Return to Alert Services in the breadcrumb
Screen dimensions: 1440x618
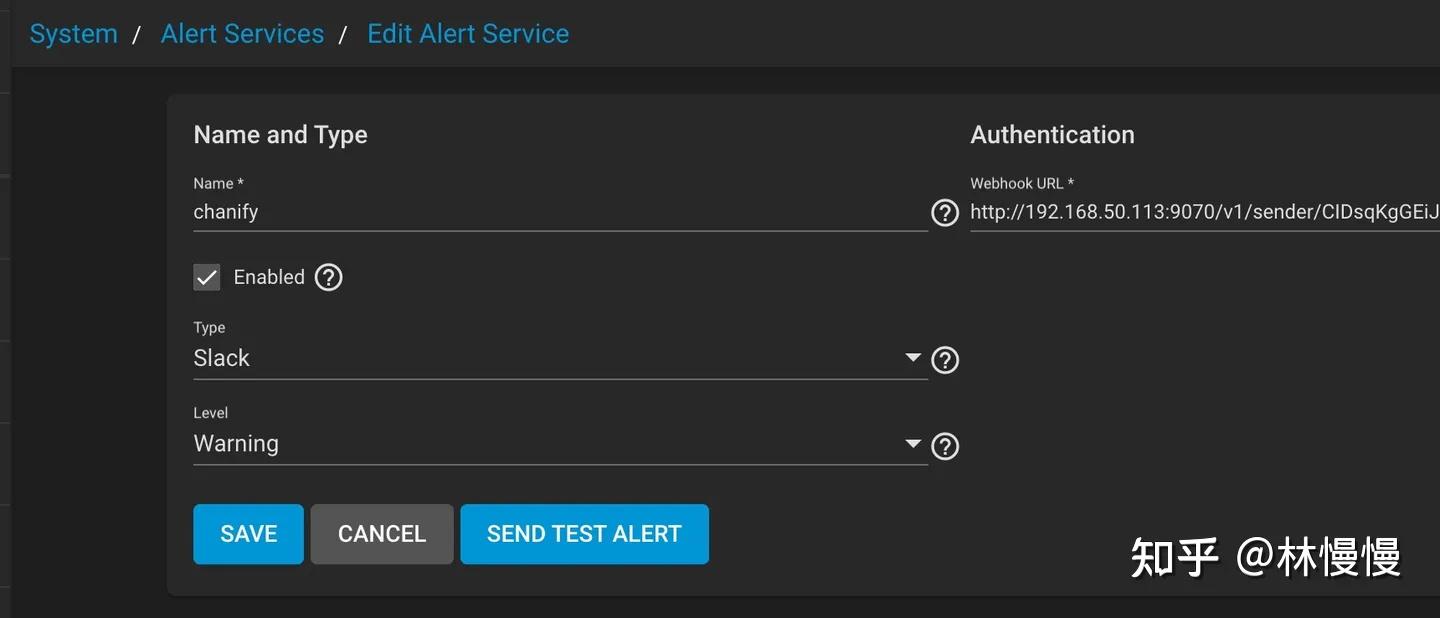point(242,34)
